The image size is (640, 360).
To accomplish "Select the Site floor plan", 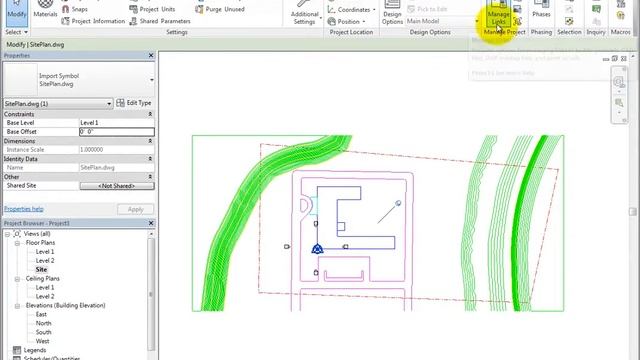I will click(x=41, y=270).
